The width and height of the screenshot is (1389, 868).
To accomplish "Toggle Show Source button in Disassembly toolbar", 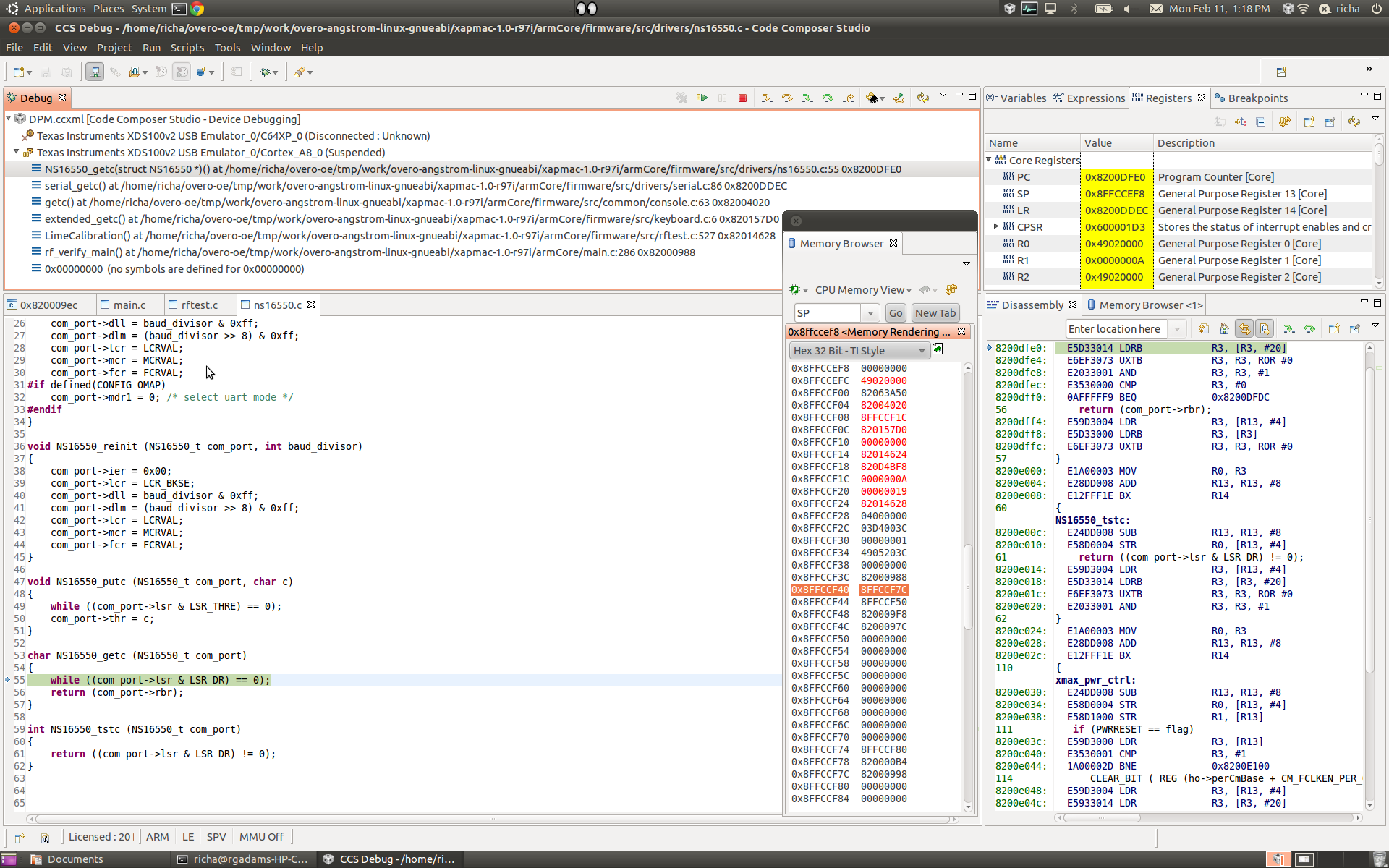I will pos(1265,329).
